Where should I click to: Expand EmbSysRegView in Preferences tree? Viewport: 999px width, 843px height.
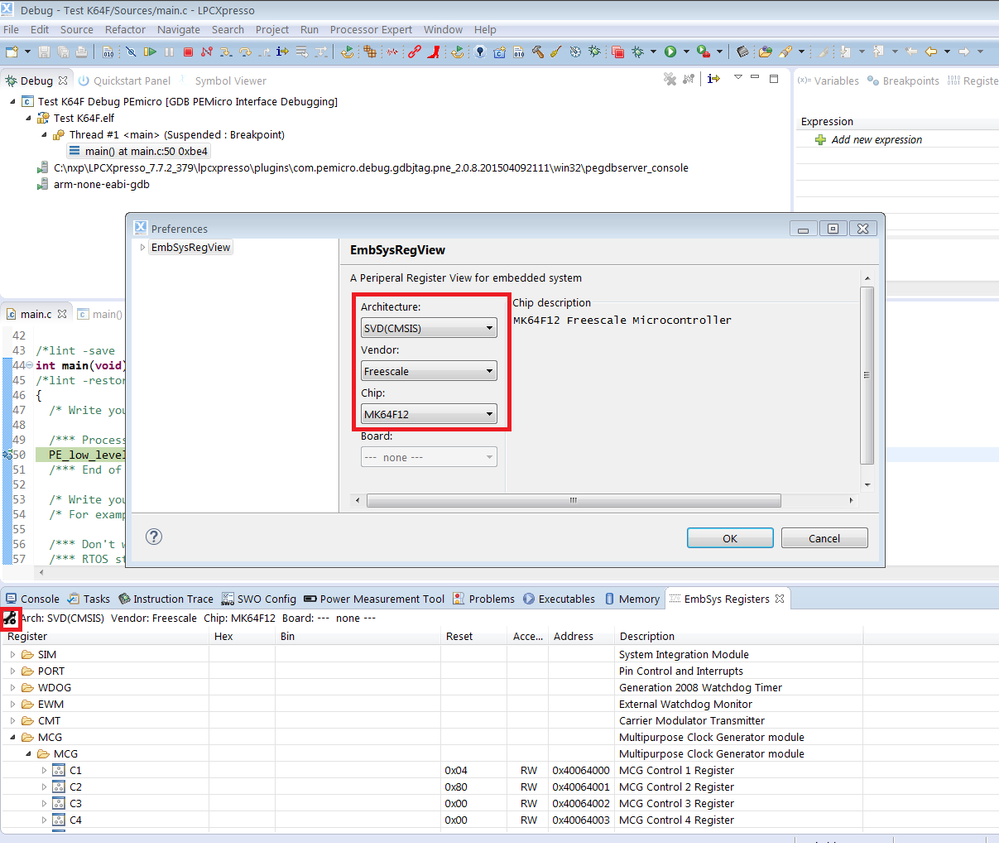tap(143, 247)
